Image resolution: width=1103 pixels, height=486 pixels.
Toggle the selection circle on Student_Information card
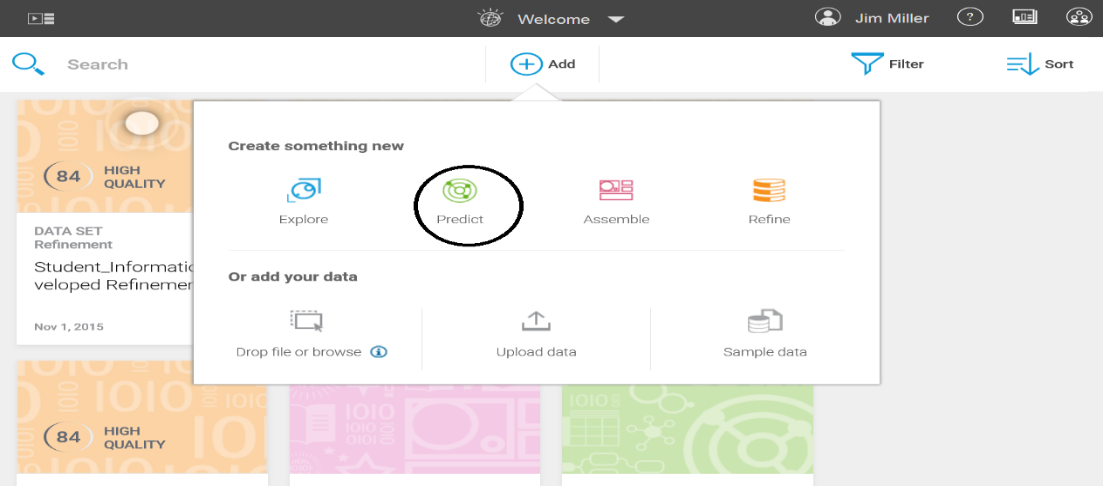(x=142, y=124)
